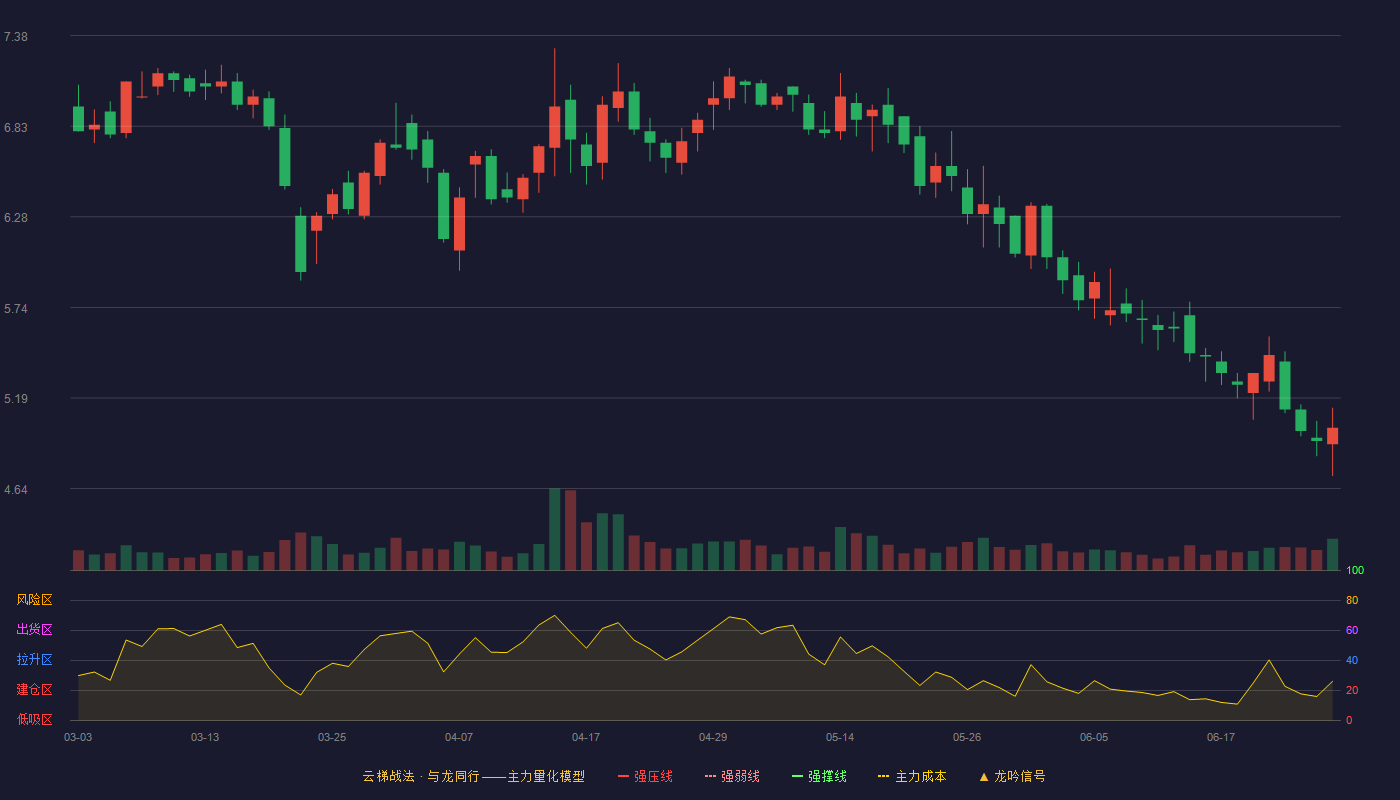Viewport: 1400px width, 800px height.
Task: Toggle the 强弱线 legend series
Action: [732, 776]
